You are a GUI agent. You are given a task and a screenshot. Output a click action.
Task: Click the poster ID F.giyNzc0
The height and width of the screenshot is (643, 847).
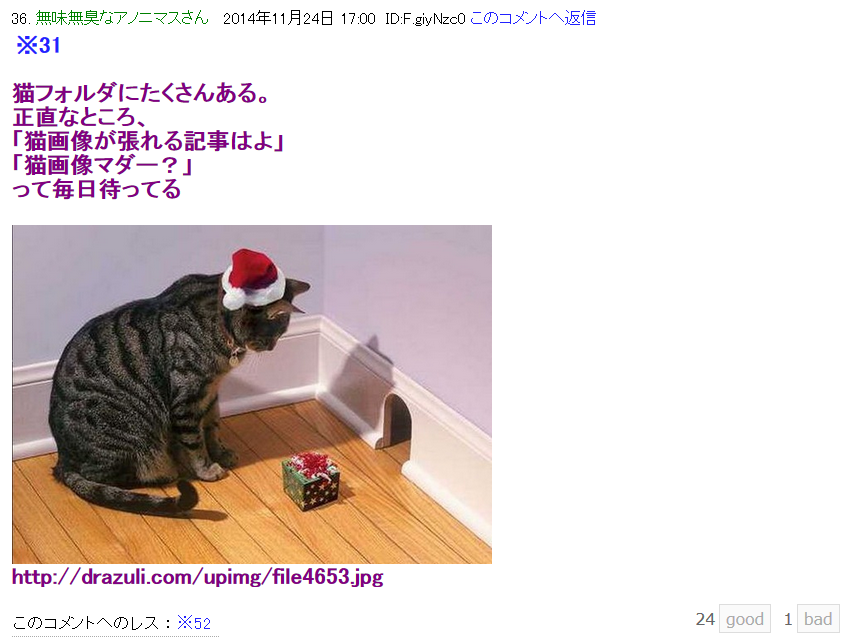pyautogui.click(x=425, y=19)
